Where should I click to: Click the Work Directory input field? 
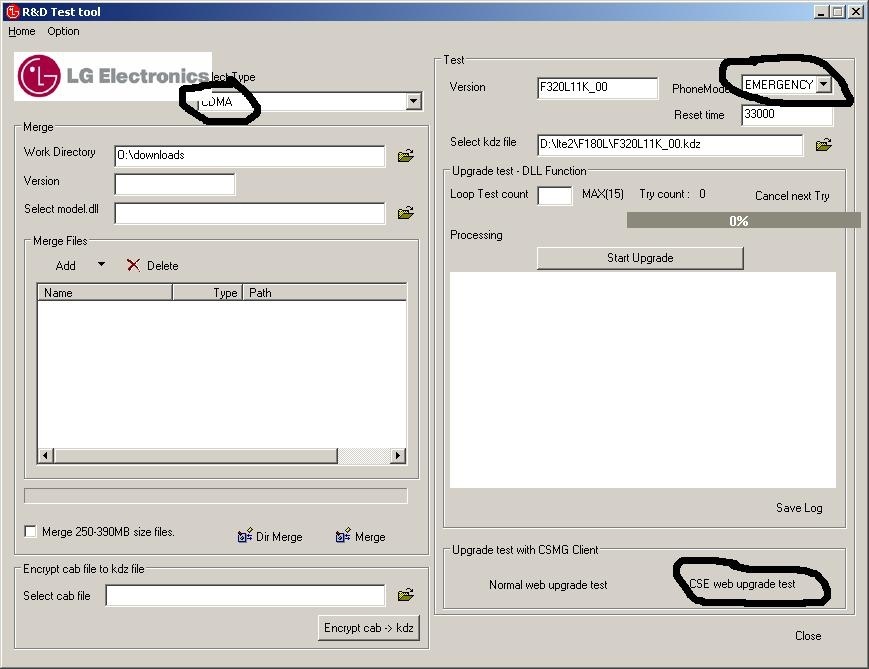[x=249, y=156]
